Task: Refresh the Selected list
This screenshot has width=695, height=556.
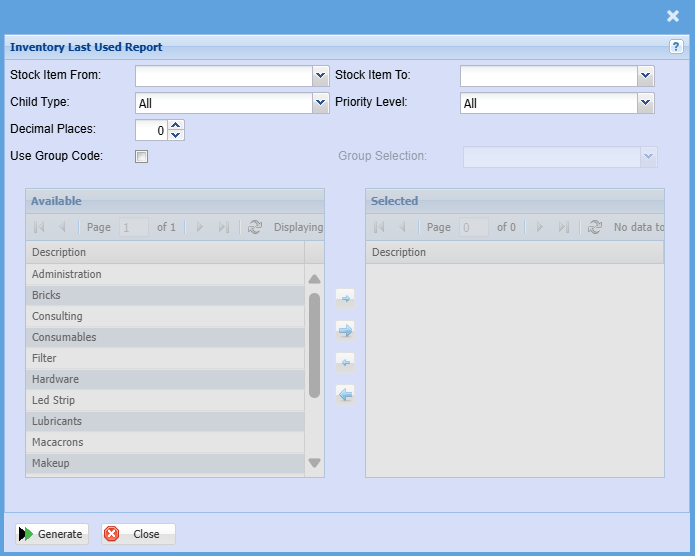Action: coord(595,228)
